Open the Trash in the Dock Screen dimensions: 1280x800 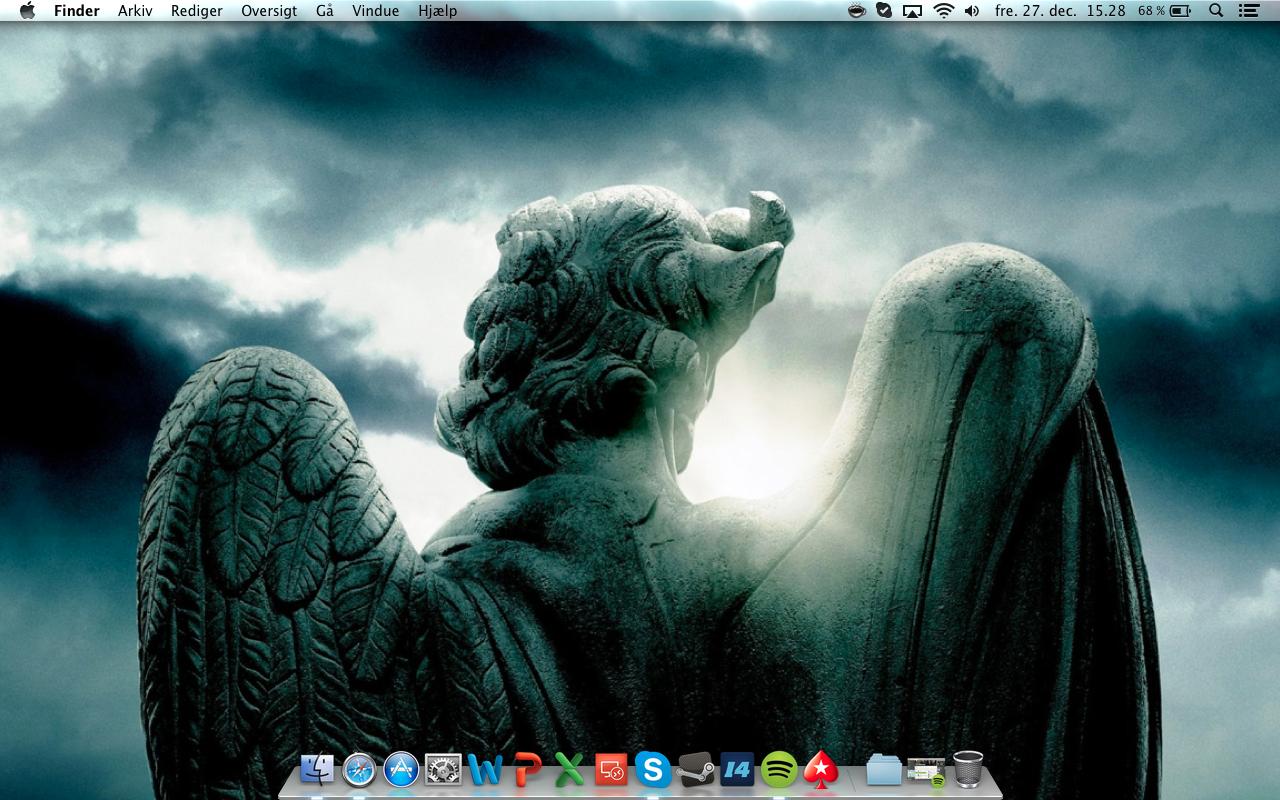[x=968, y=769]
